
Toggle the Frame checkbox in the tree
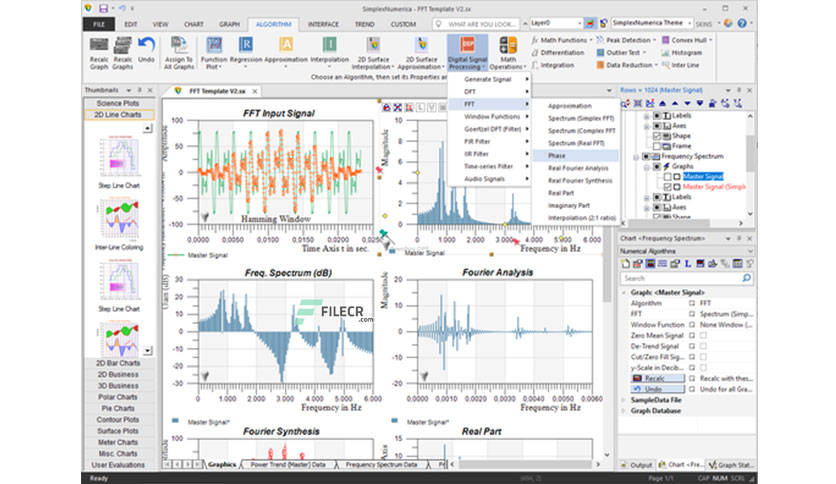tap(657, 146)
